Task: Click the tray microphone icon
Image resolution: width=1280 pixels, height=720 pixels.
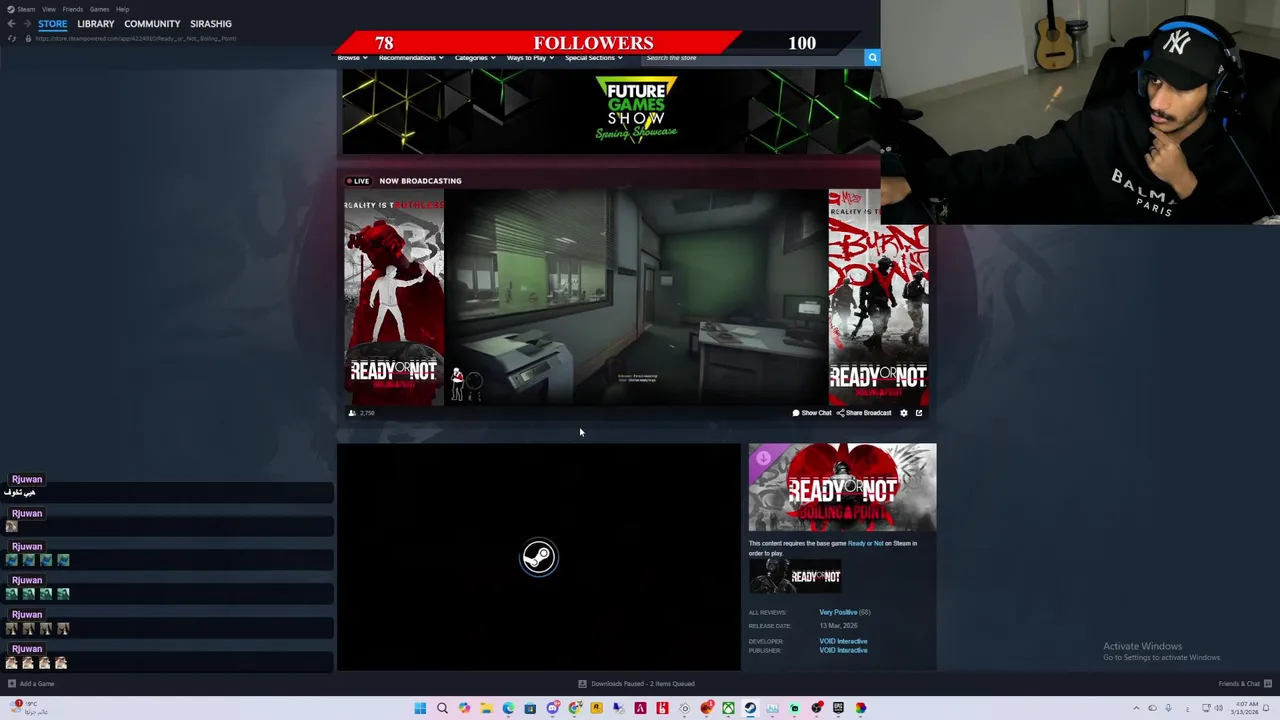Action: 1168,708
